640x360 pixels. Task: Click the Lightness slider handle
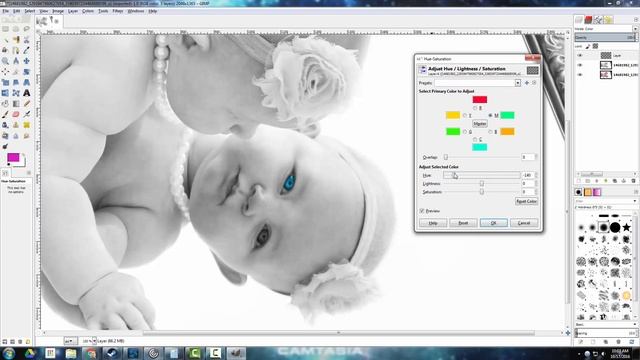(x=482, y=184)
